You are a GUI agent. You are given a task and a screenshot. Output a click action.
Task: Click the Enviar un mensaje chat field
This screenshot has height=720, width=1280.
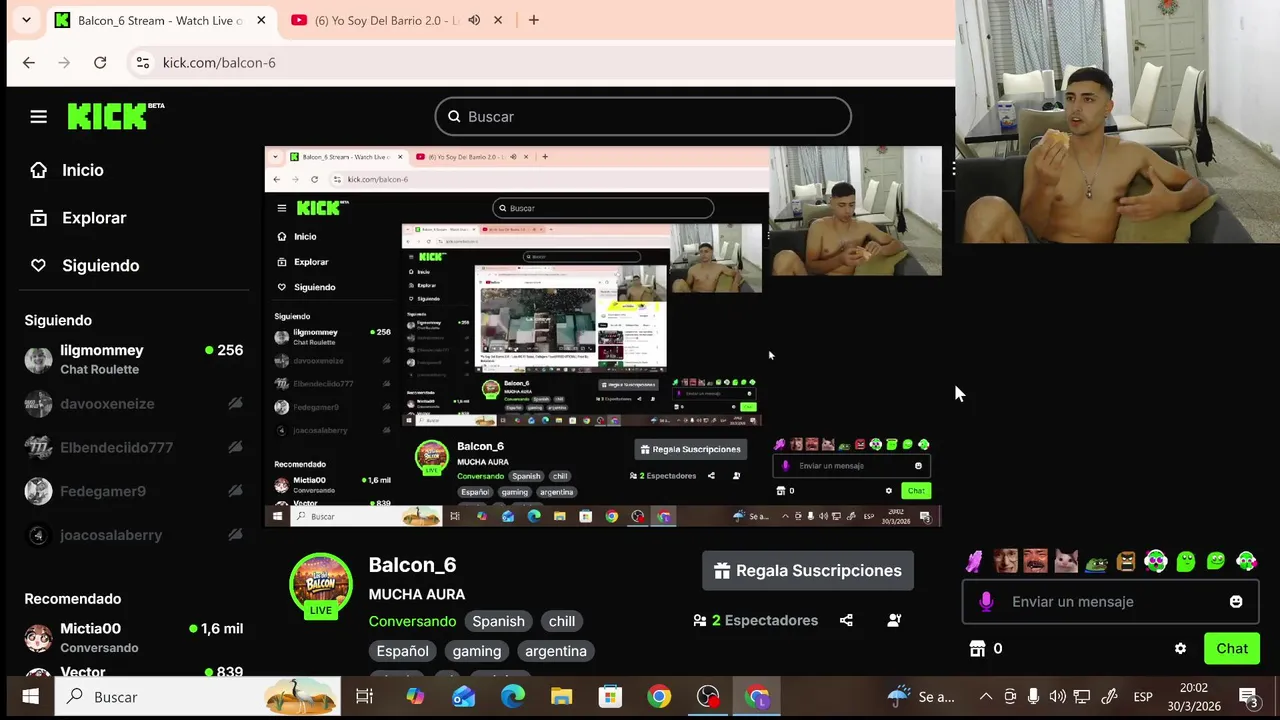click(1110, 601)
